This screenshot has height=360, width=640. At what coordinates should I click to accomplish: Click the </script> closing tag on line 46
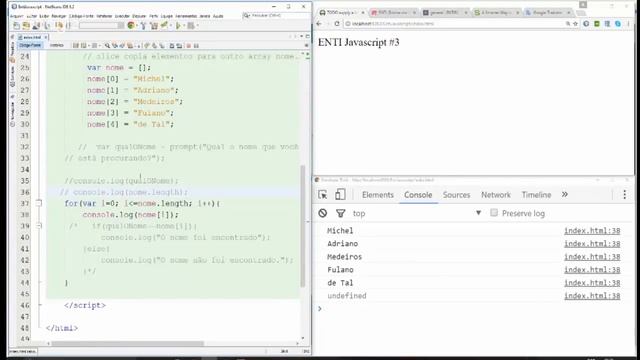click(x=85, y=305)
